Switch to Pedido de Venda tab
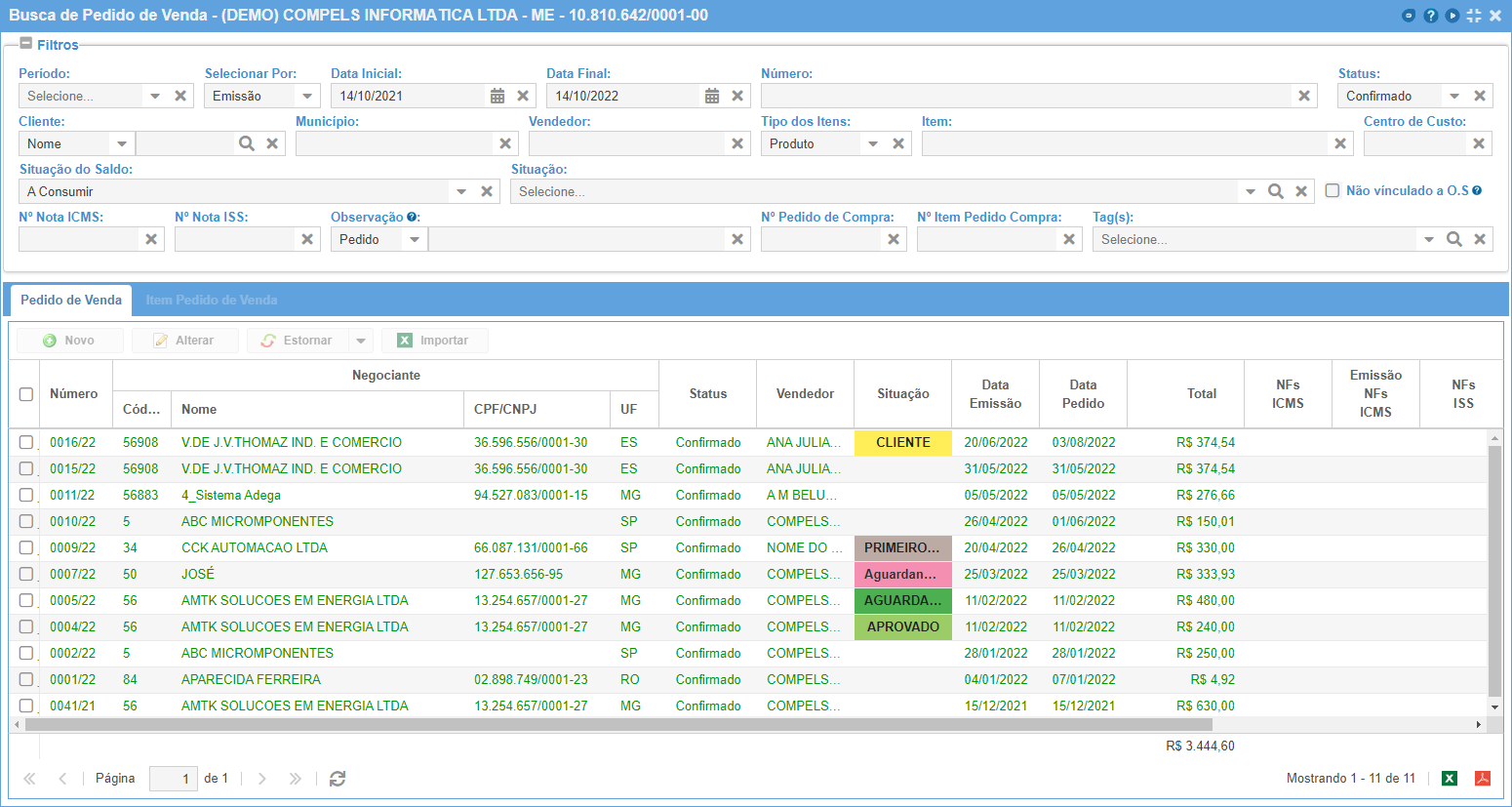 click(71, 300)
